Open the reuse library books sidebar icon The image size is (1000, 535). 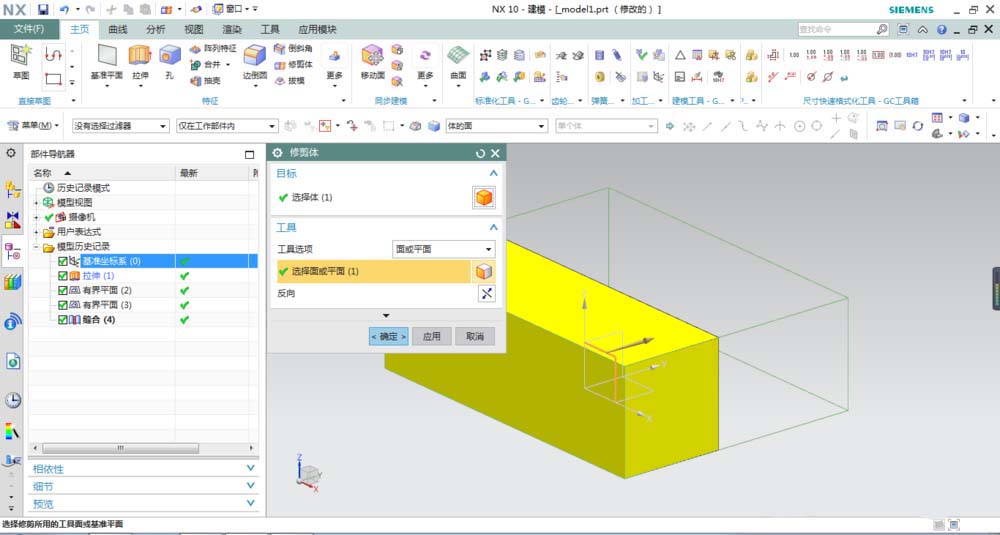click(x=13, y=282)
